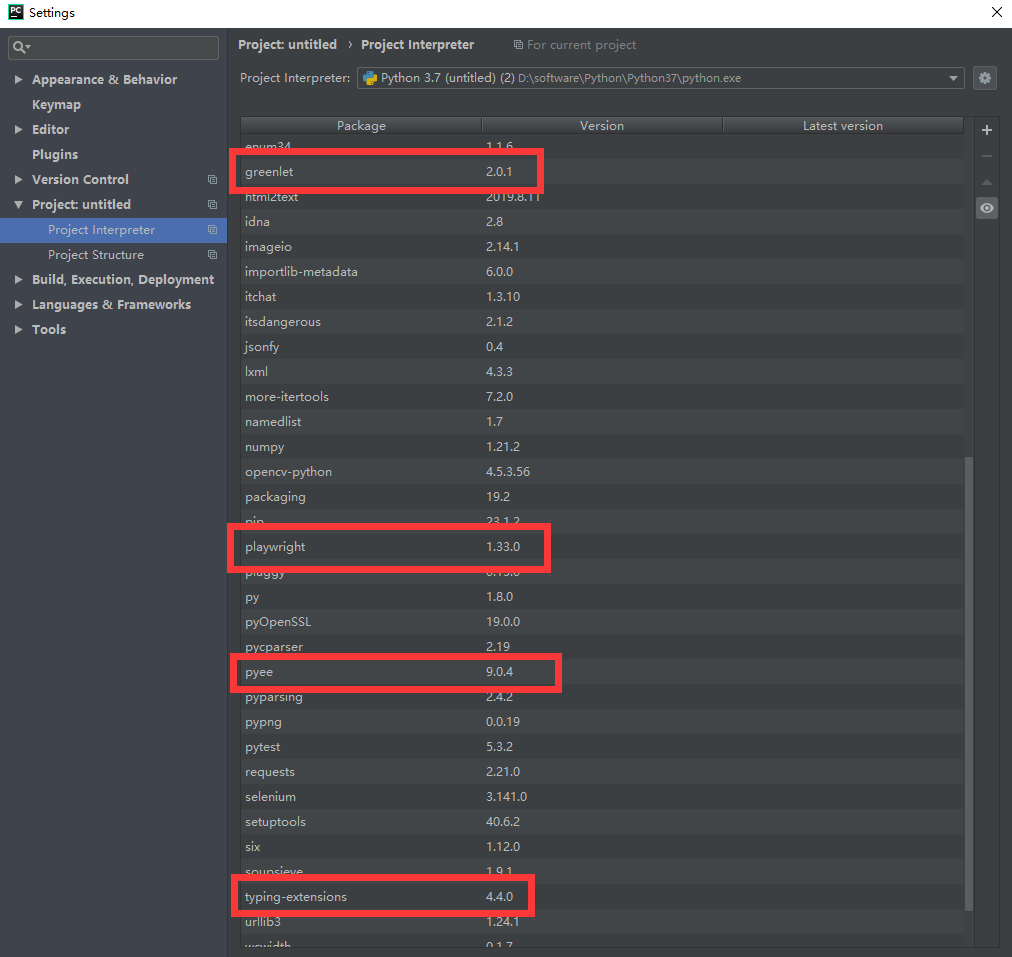Select the pypng package row
The width and height of the screenshot is (1012, 957).
pos(602,722)
